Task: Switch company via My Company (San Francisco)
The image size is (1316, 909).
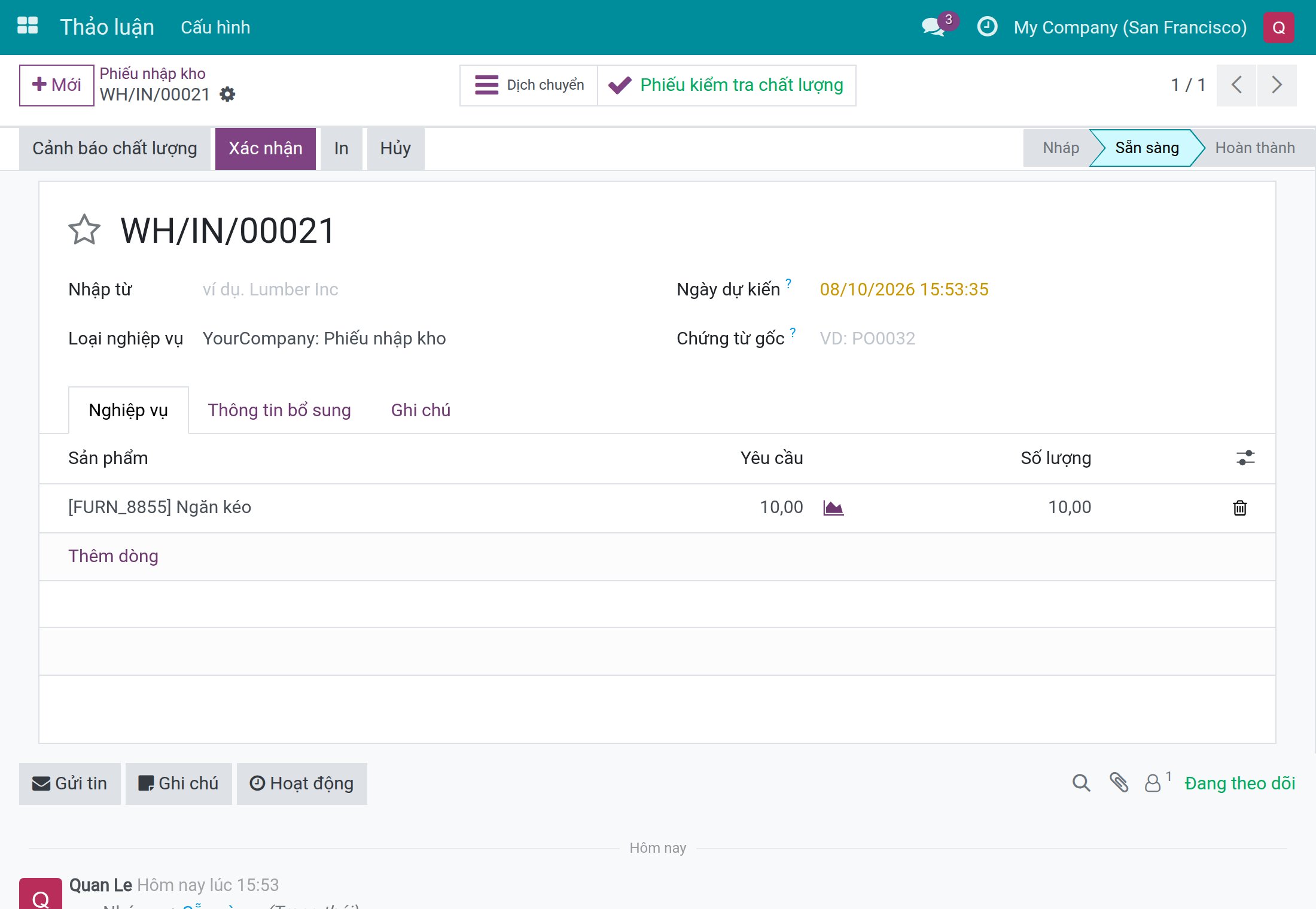Action: point(1130,28)
